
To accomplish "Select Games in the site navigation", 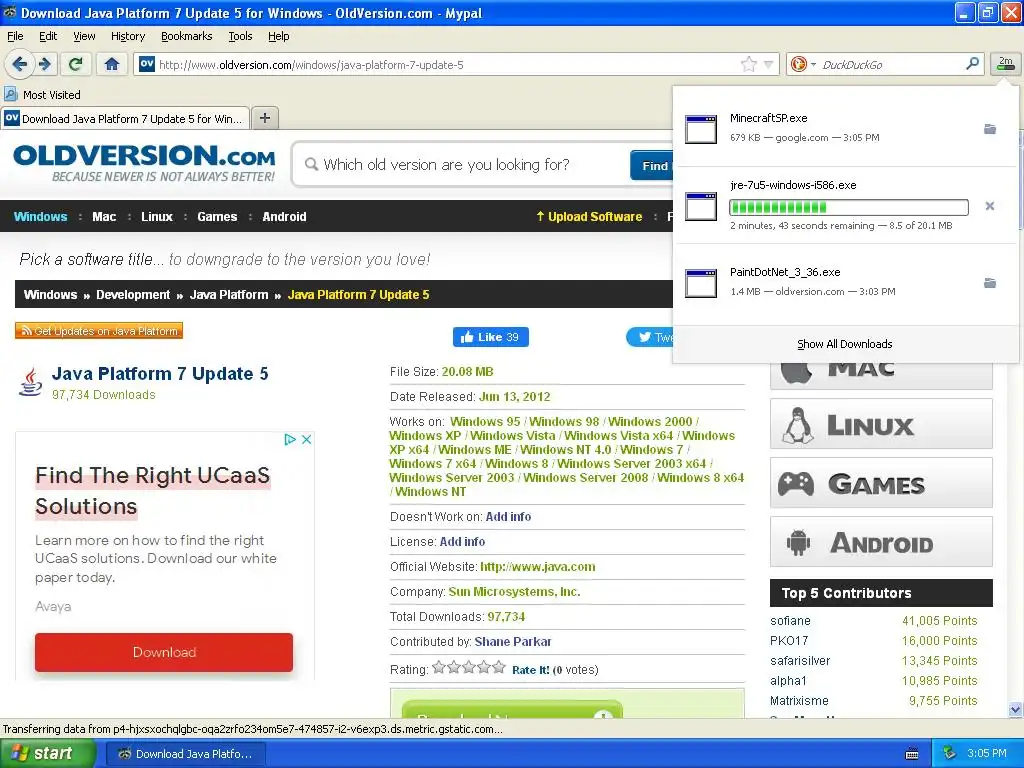I will [x=217, y=216].
